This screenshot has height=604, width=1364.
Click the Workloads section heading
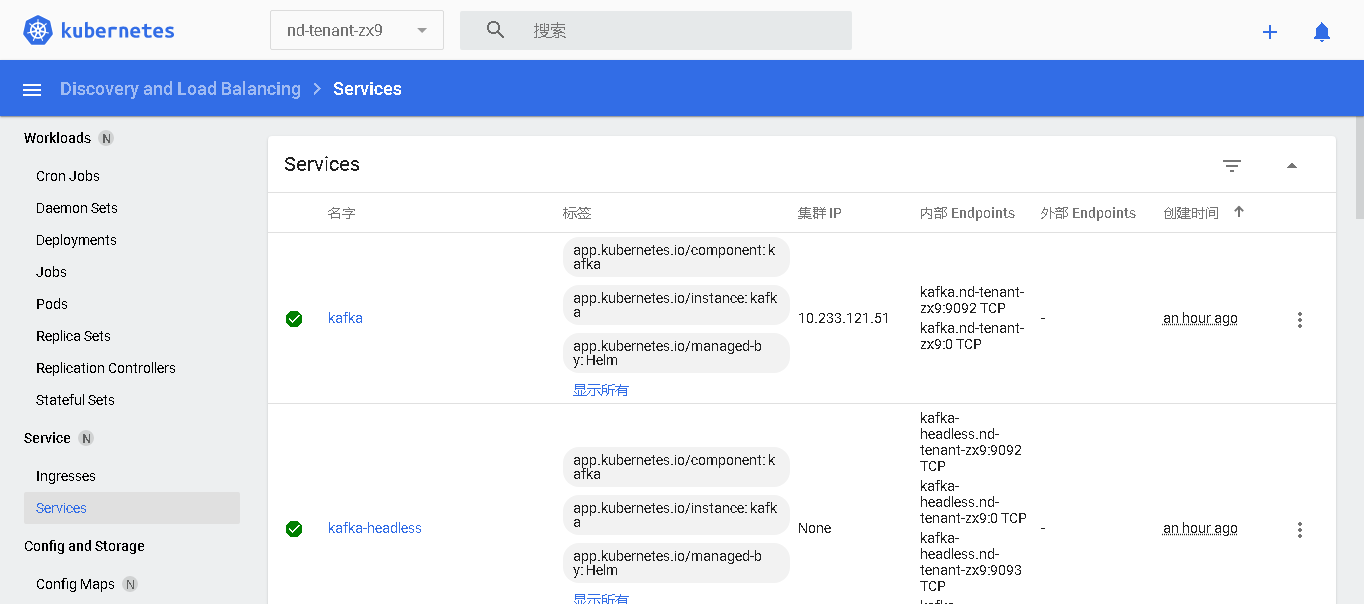(x=57, y=138)
